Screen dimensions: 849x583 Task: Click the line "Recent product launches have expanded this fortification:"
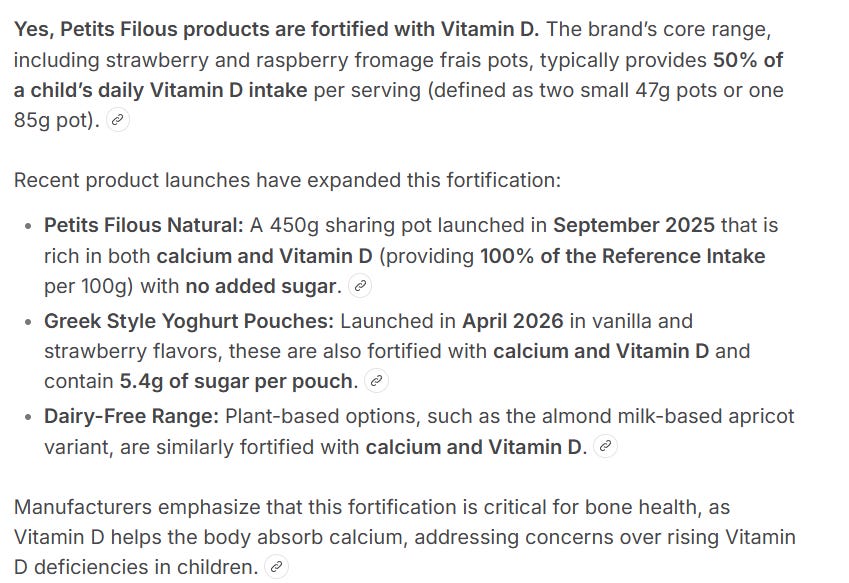(x=288, y=180)
